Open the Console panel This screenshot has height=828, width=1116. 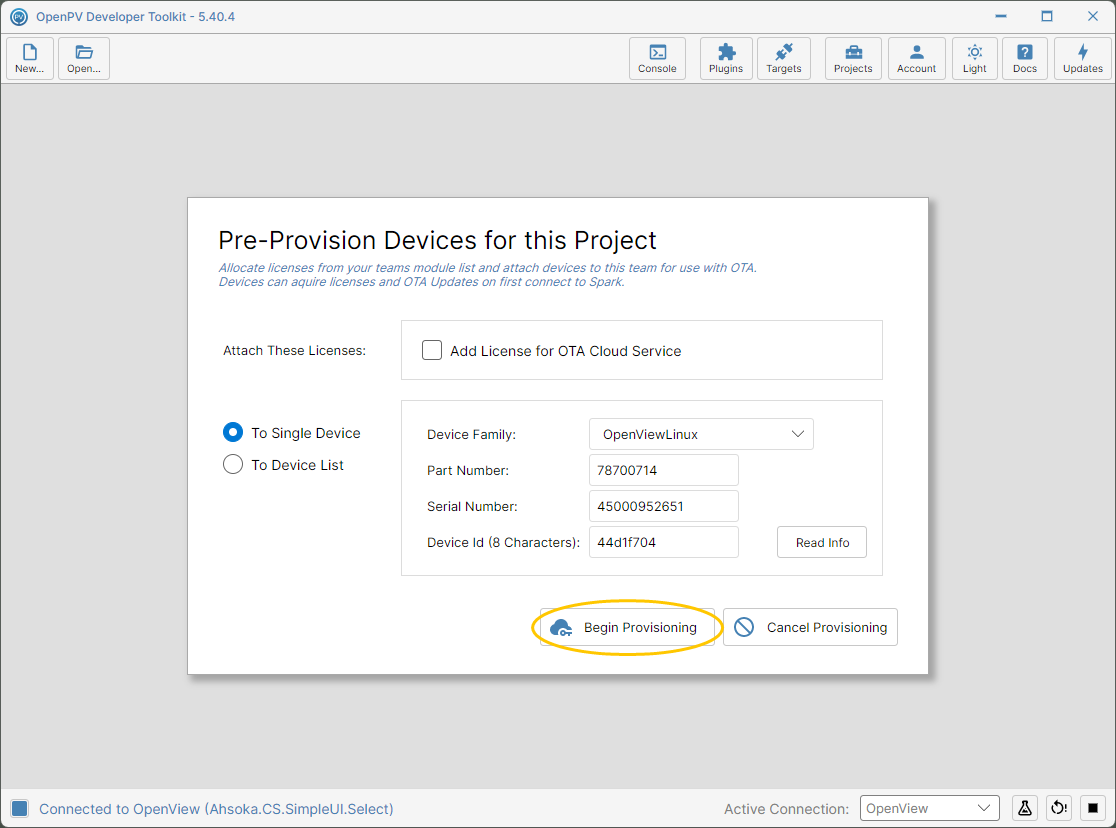pyautogui.click(x=657, y=58)
